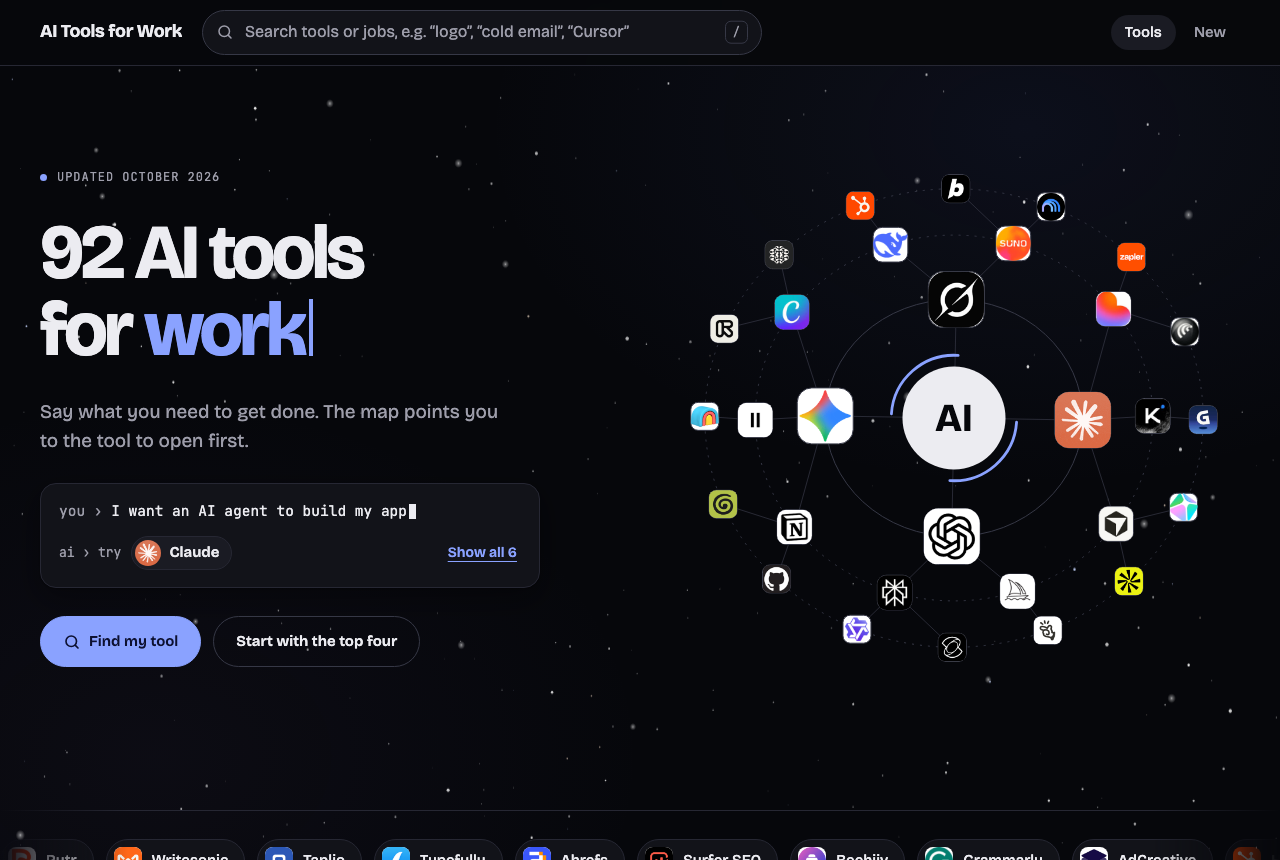Click the Lovable gradient heart icon
Screen dimensions: 1280x860
tap(1113, 308)
